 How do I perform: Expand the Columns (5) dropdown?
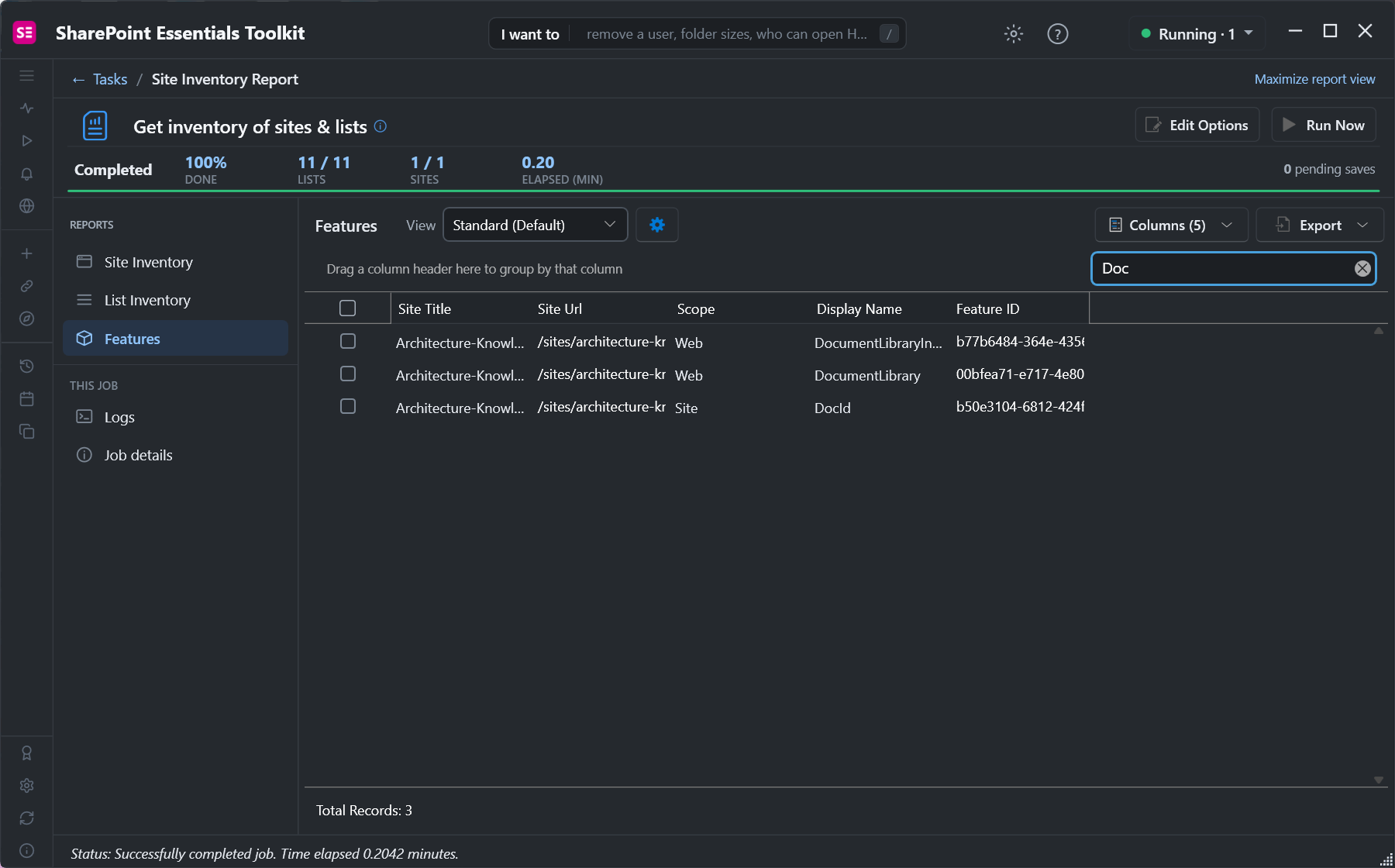(1171, 225)
